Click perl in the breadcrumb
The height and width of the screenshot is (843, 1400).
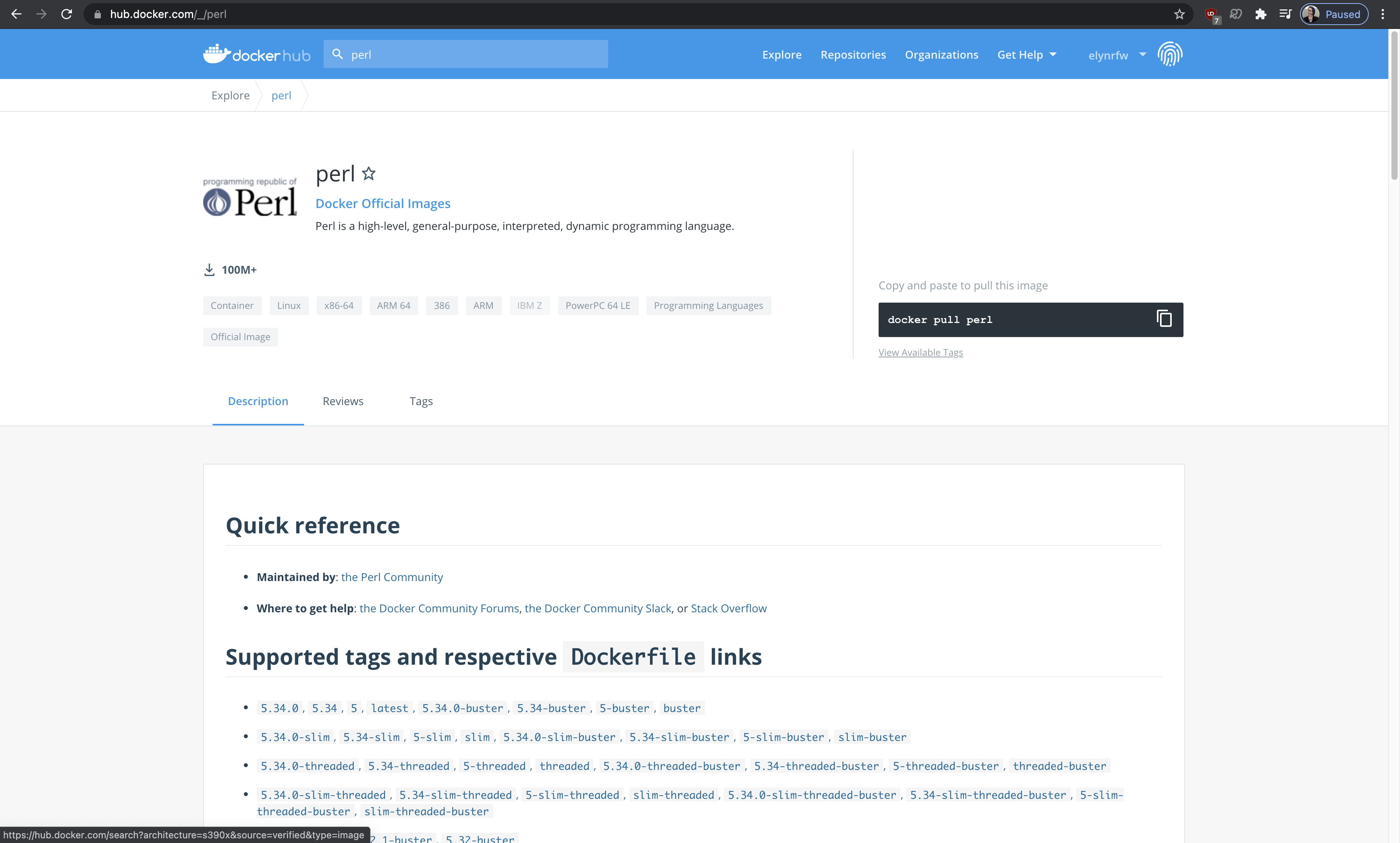coord(281,95)
